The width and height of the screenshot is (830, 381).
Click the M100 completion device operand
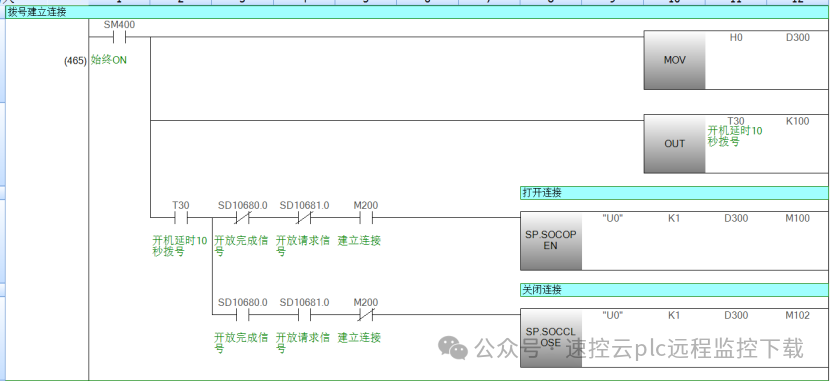797,218
